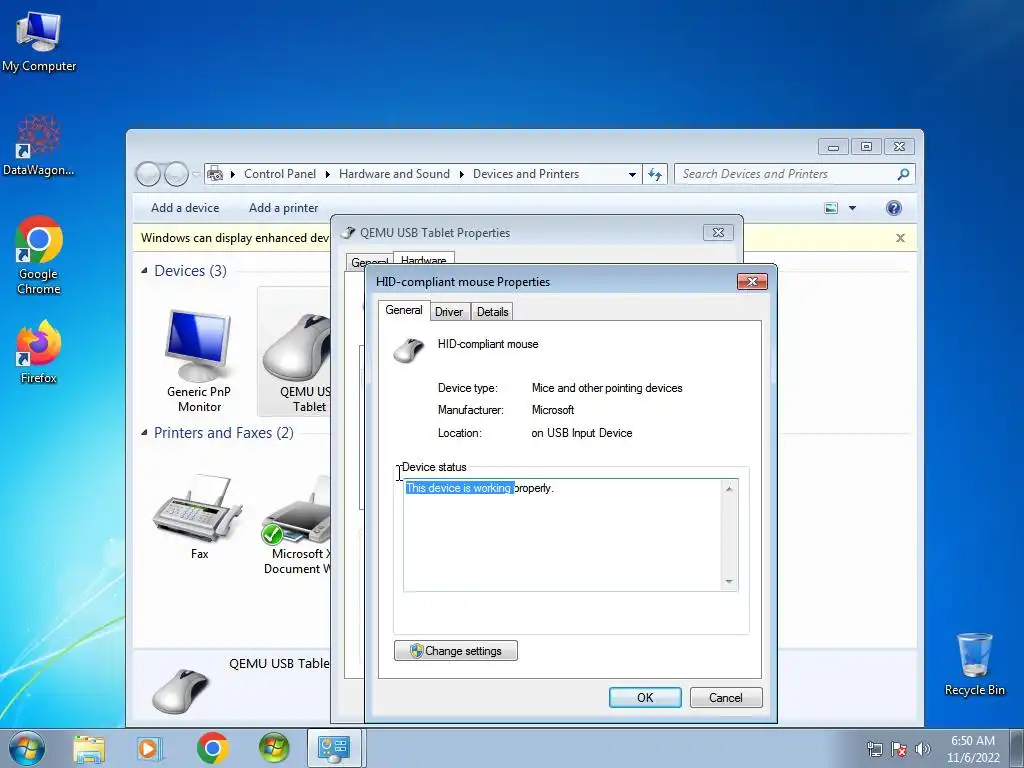Open Windows Explorer from taskbar
The height and width of the screenshot is (768, 1024).
coord(89,748)
